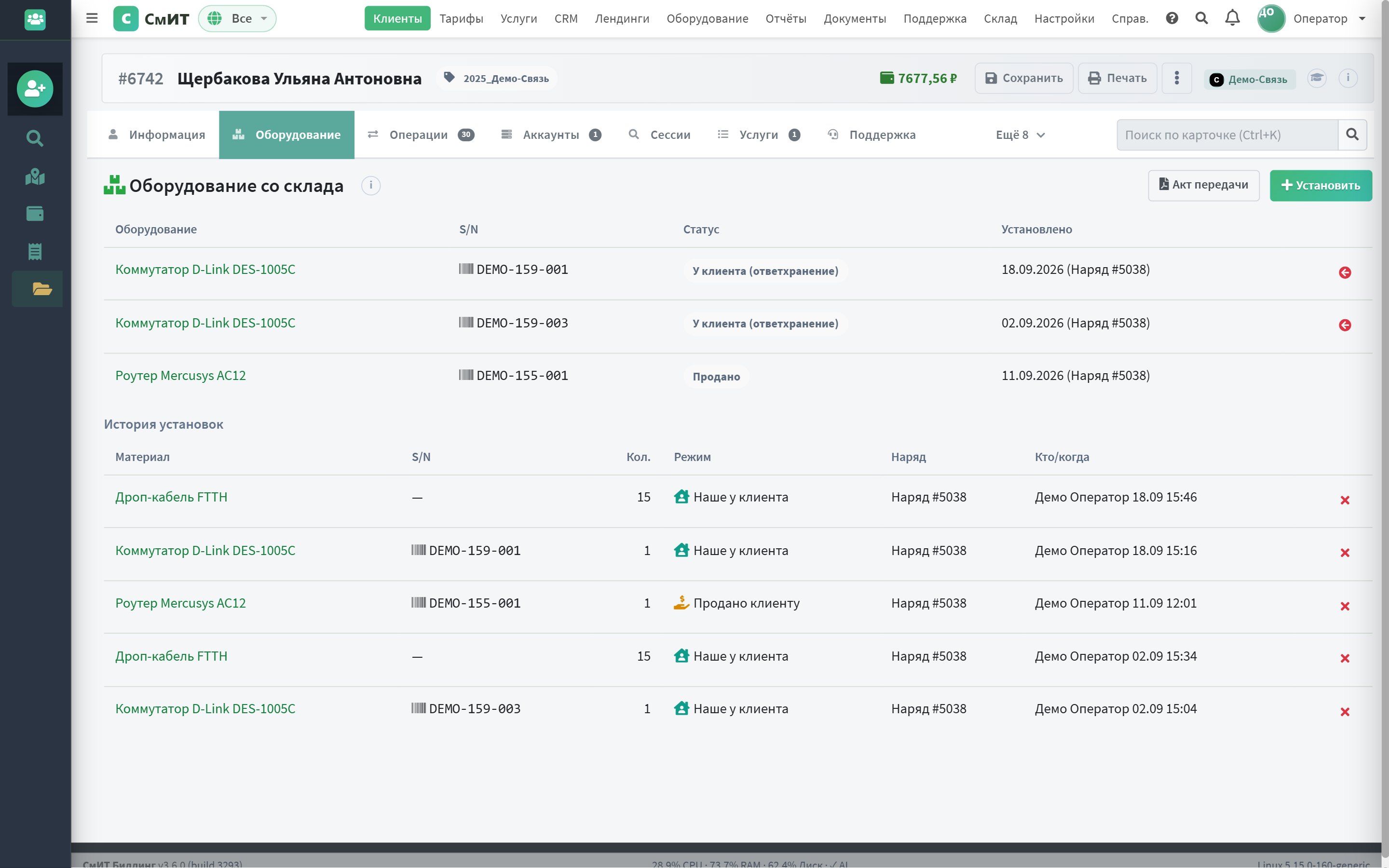Return equipment DEMO-159-003 with red arrow
This screenshot has width=1389, height=868.
click(x=1345, y=325)
